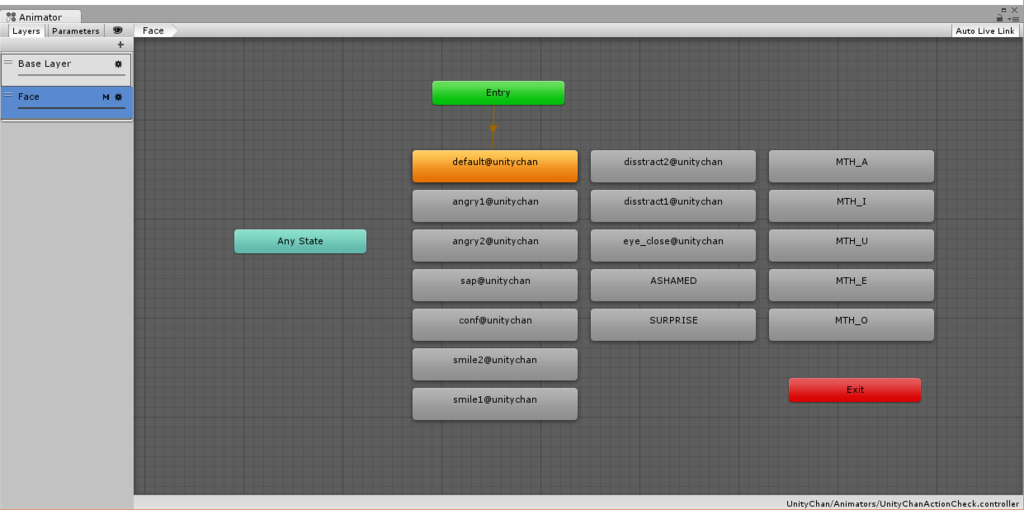This screenshot has width=1024, height=510.
Task: Select the Face layer row
Action: tap(66, 103)
